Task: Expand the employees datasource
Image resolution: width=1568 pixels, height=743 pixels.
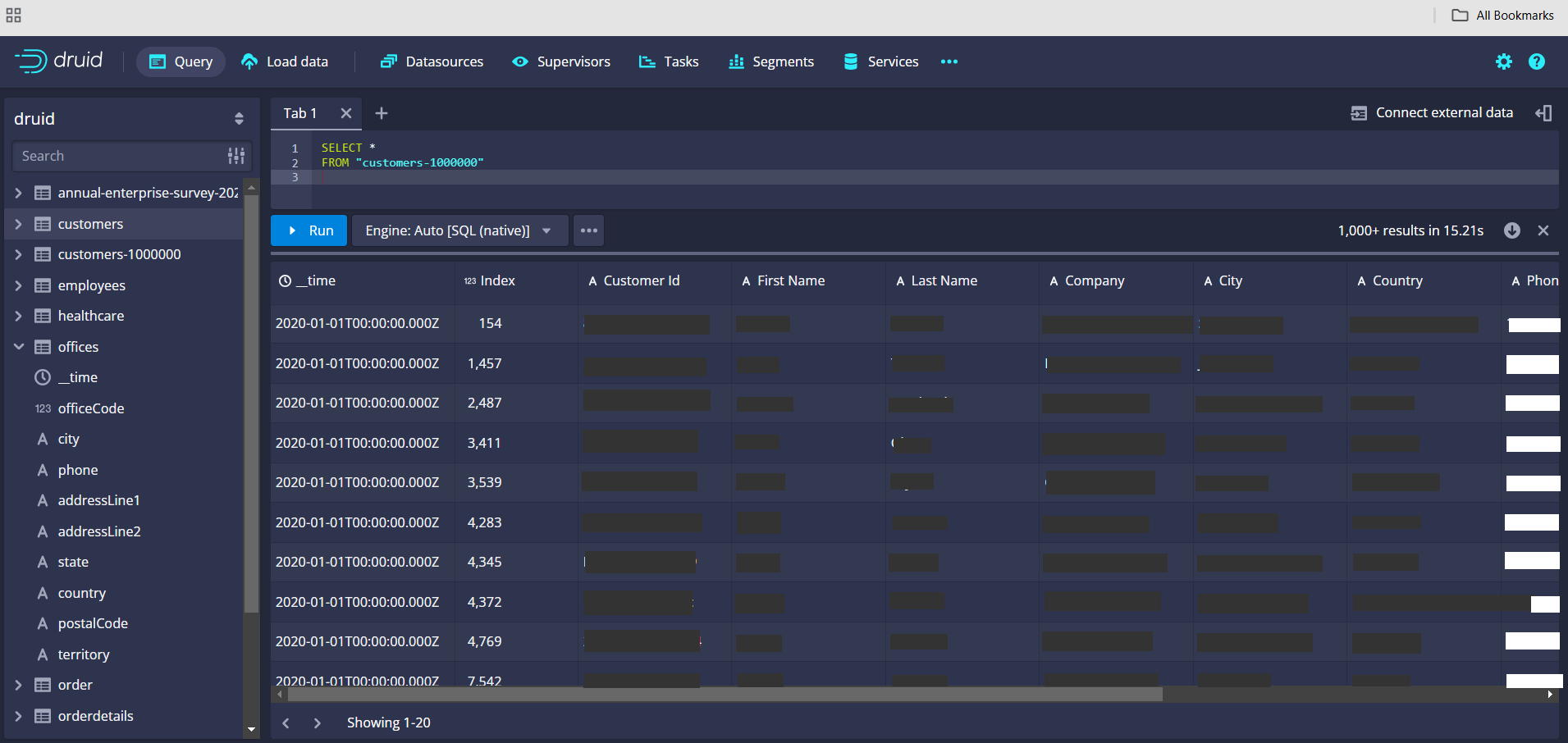Action: point(19,285)
